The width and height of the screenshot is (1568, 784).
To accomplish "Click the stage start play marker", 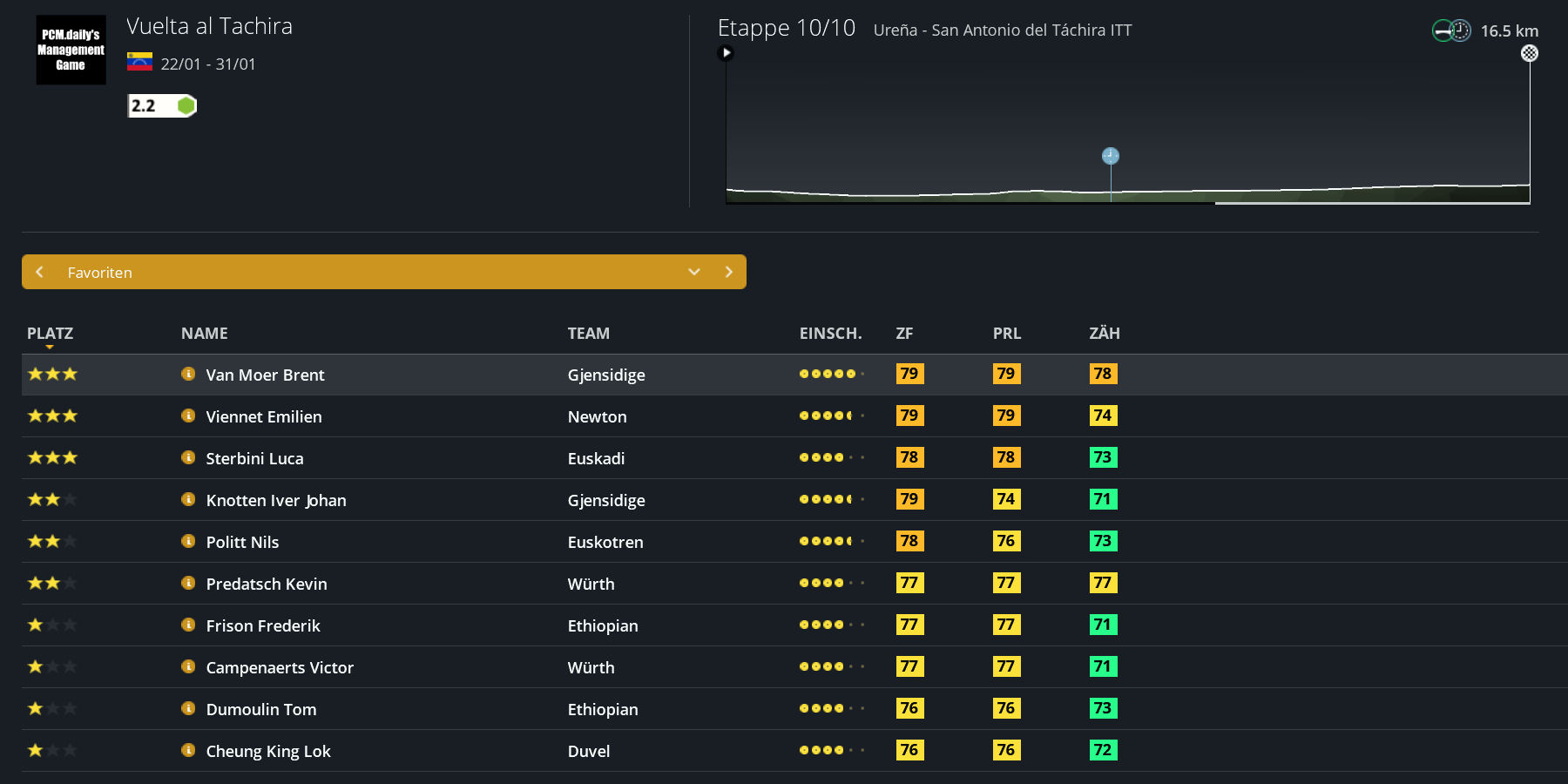I will [x=726, y=53].
